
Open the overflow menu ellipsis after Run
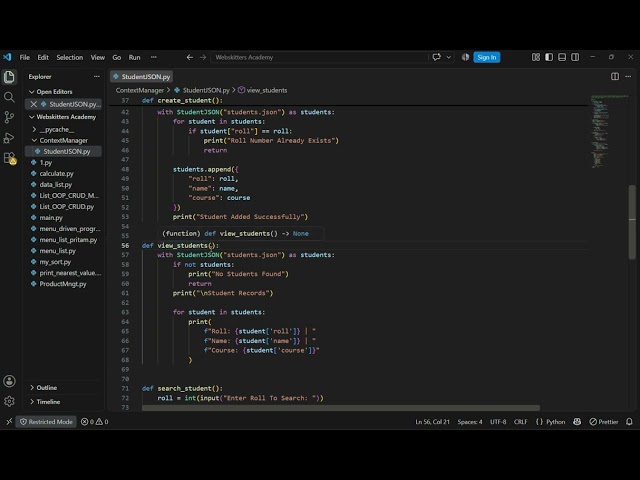153,57
